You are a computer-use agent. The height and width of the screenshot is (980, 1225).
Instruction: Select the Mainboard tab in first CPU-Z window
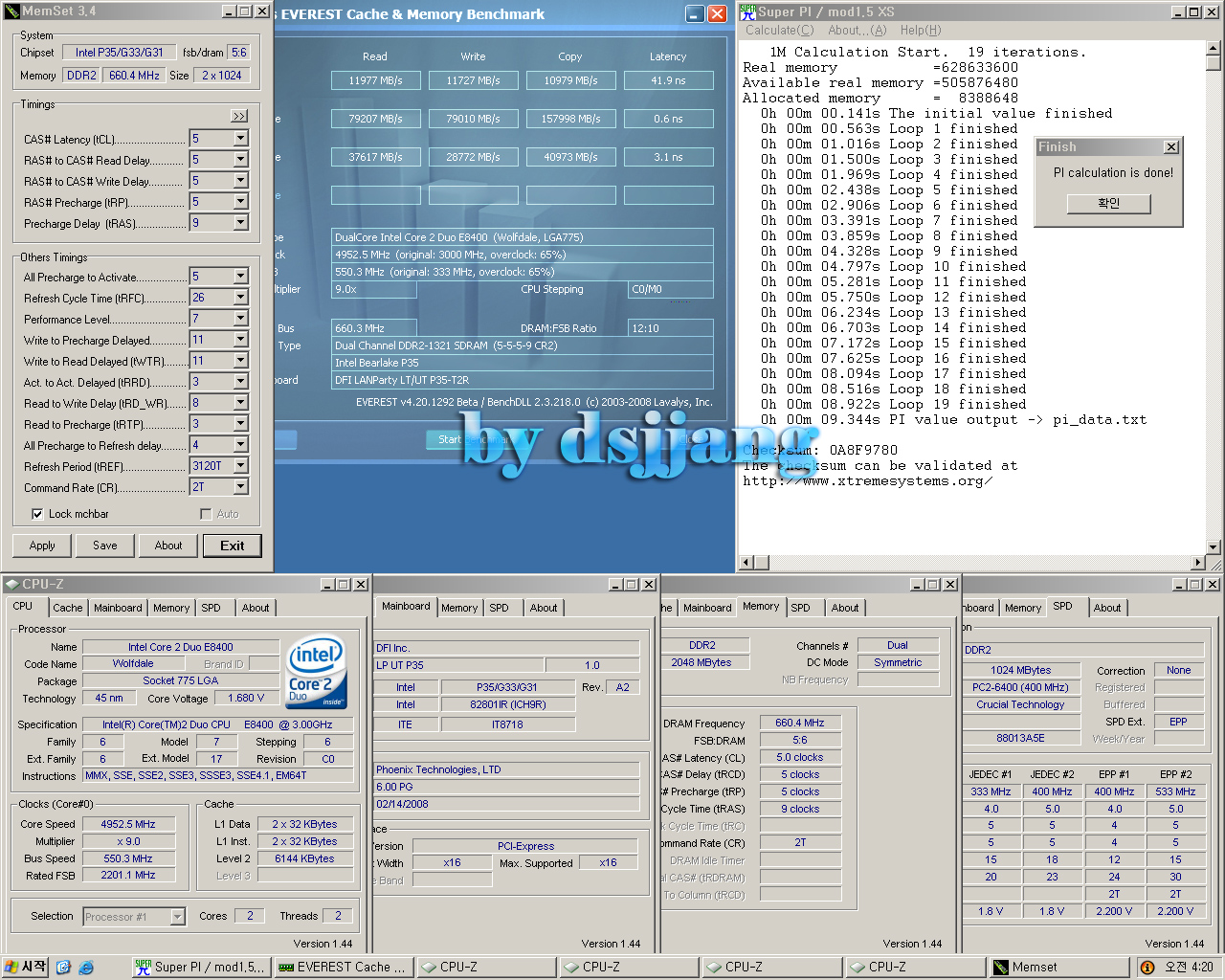click(x=118, y=608)
